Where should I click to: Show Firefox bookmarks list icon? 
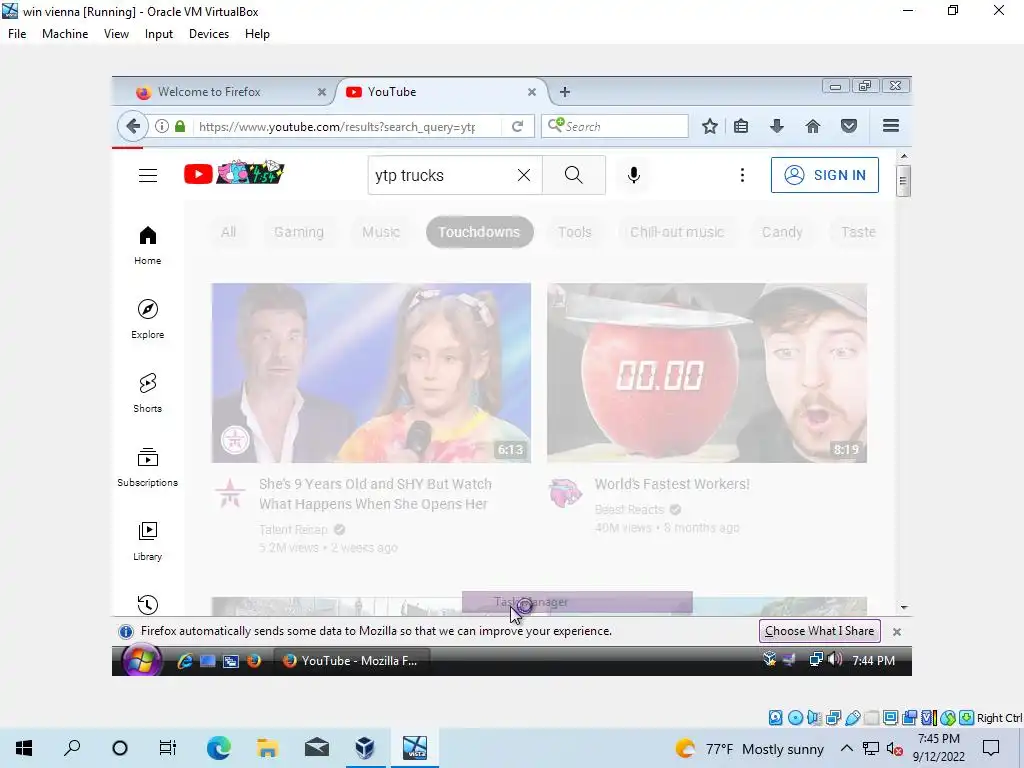pyautogui.click(x=741, y=126)
